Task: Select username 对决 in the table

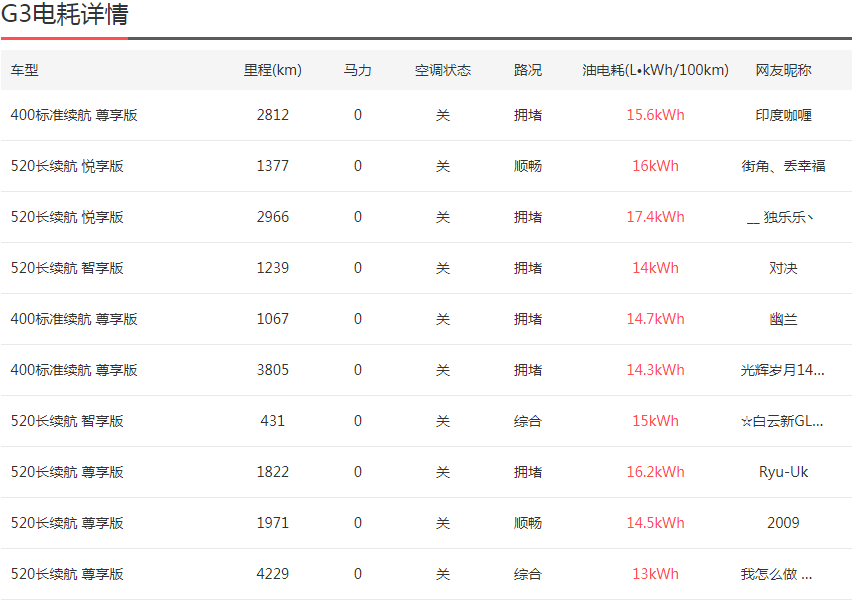Action: (783, 268)
